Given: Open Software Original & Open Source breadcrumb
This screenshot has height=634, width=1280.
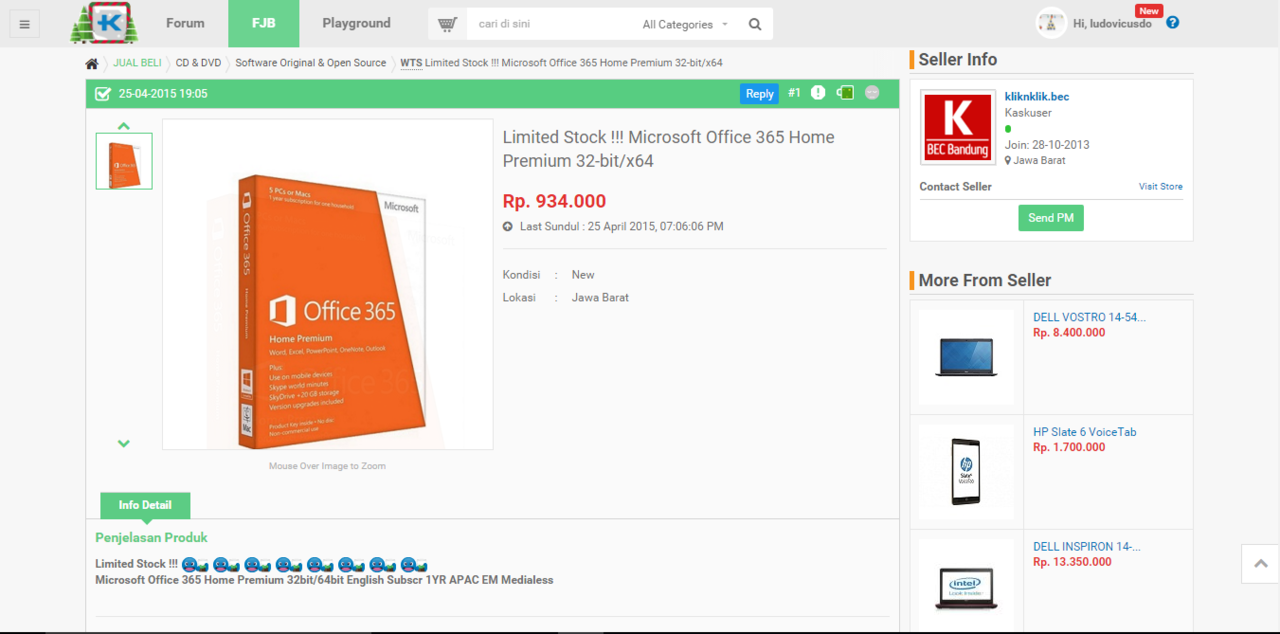Looking at the screenshot, I should point(311,63).
